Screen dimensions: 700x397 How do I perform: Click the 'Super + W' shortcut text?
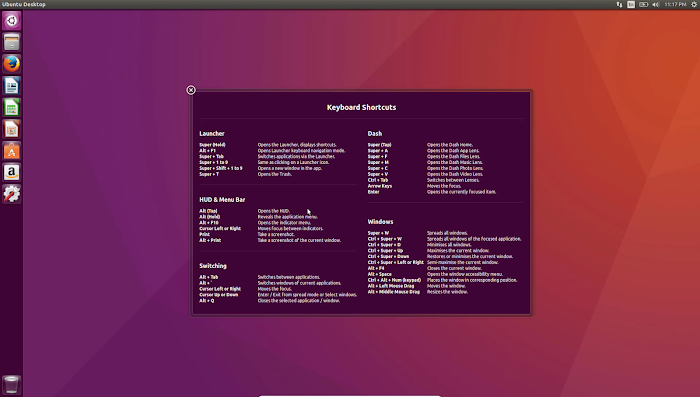[x=378, y=233]
